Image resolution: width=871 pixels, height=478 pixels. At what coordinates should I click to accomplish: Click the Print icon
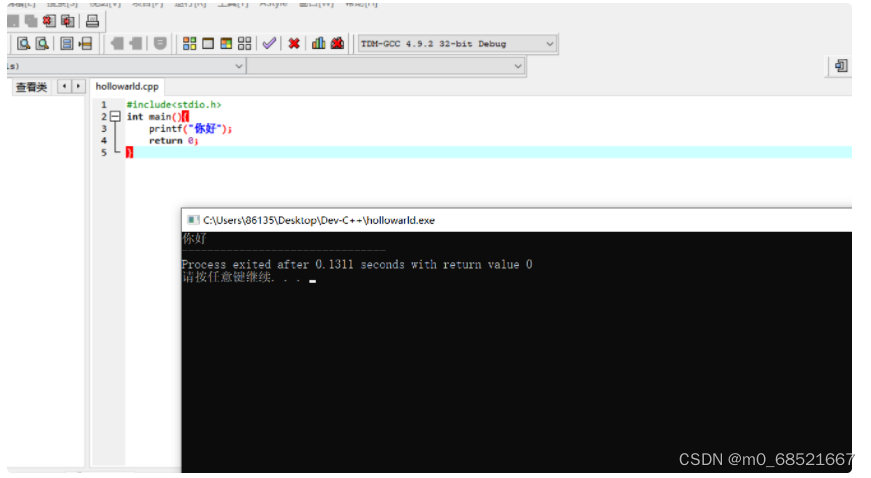[92, 22]
